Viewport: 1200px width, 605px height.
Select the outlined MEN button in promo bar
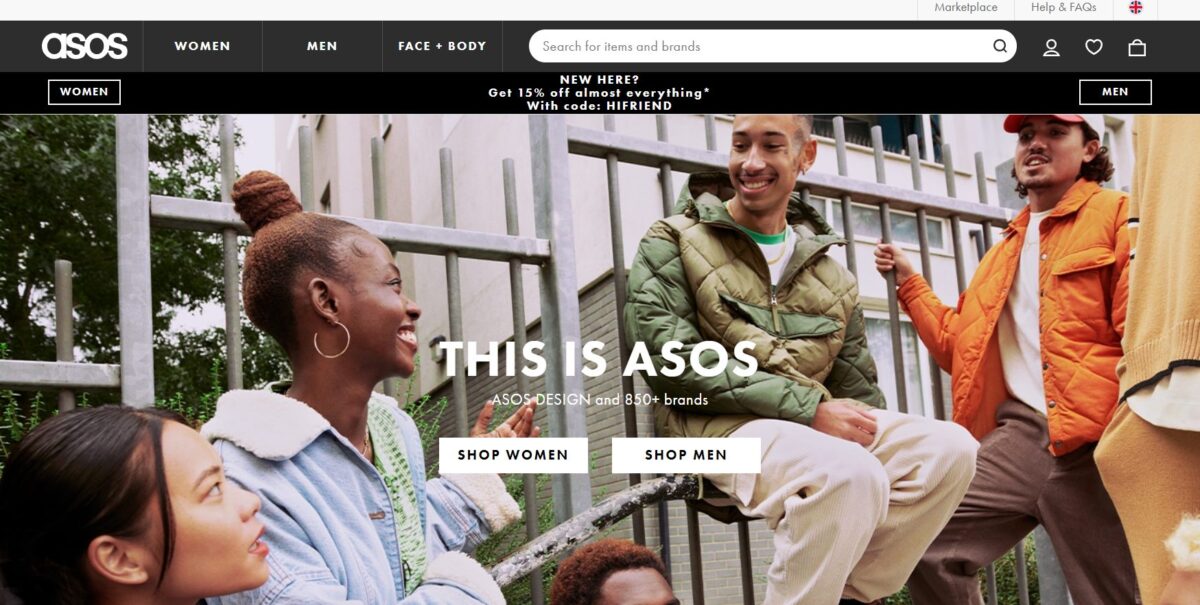tap(1115, 92)
